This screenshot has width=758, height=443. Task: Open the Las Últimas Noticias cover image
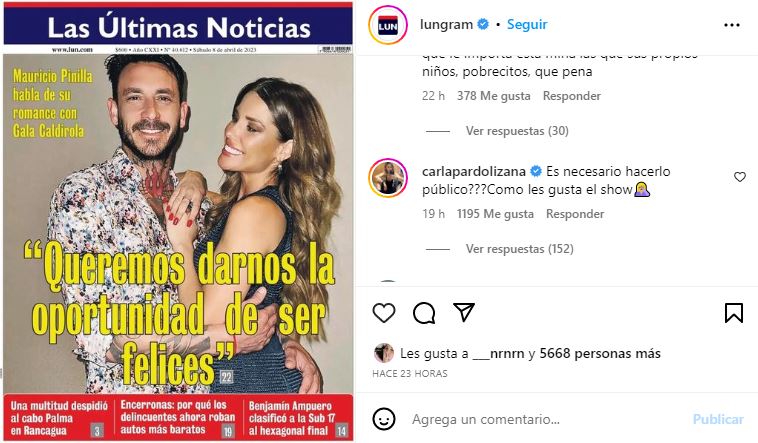[x=178, y=222]
